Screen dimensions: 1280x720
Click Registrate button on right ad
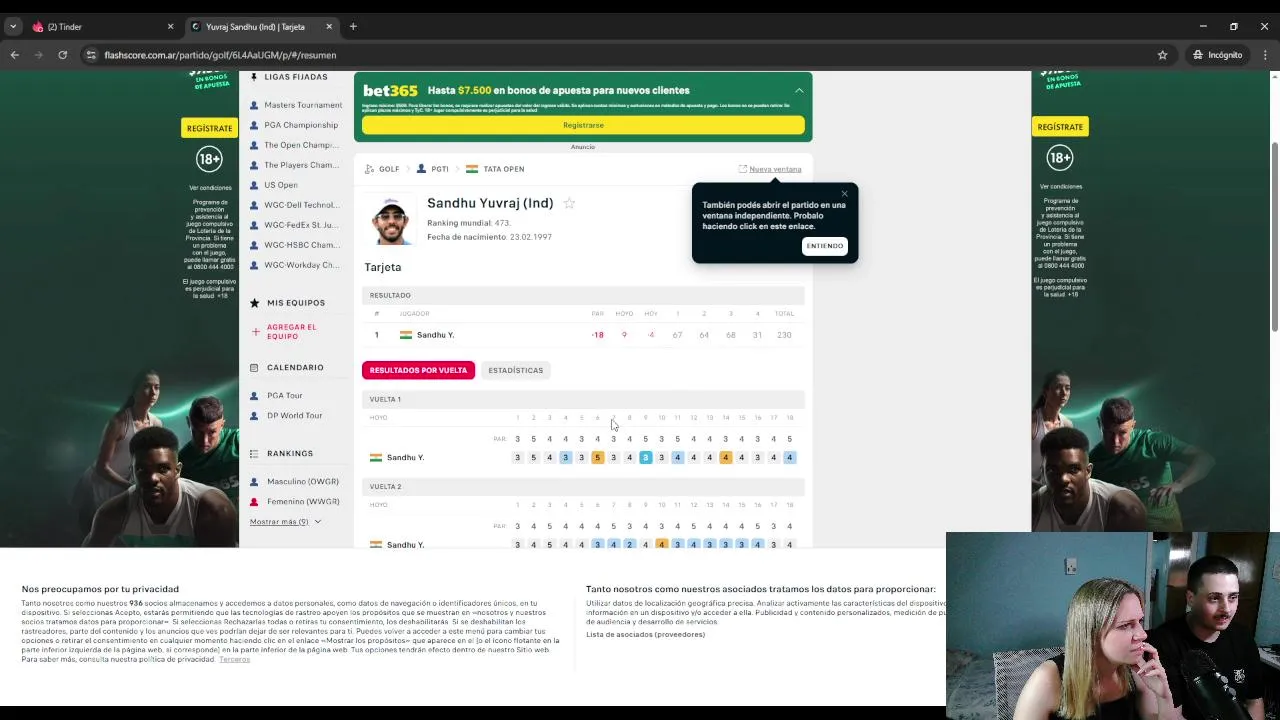(1060, 127)
